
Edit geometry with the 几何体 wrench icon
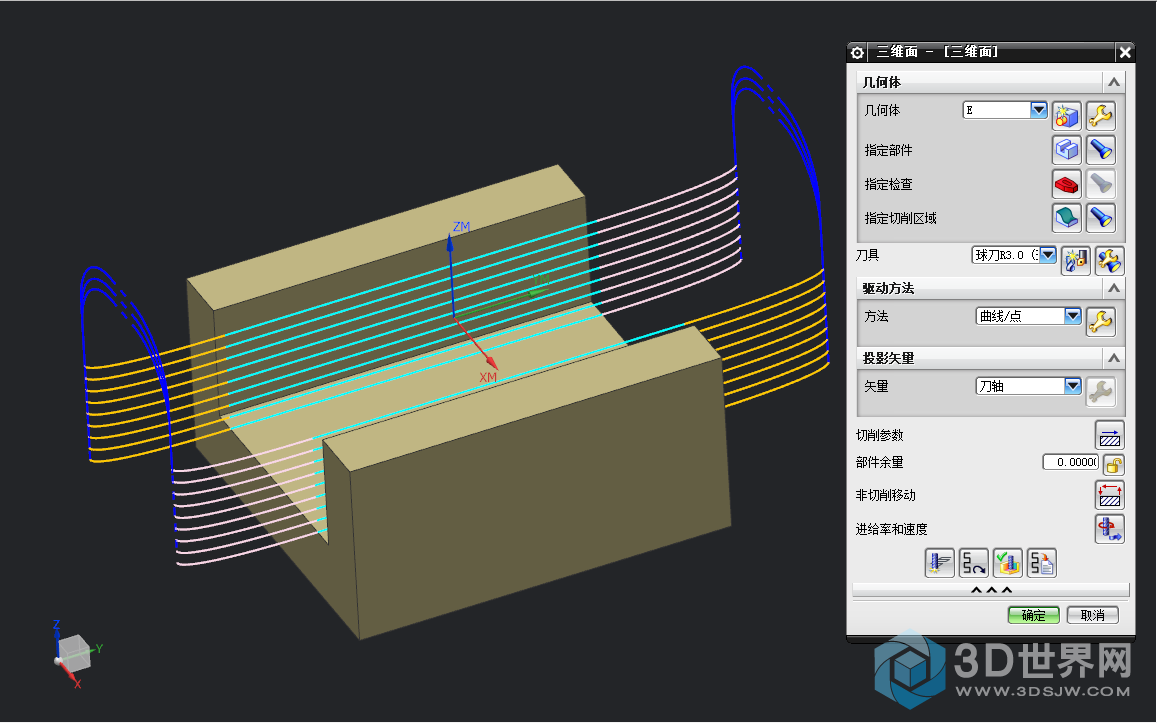click(1100, 116)
